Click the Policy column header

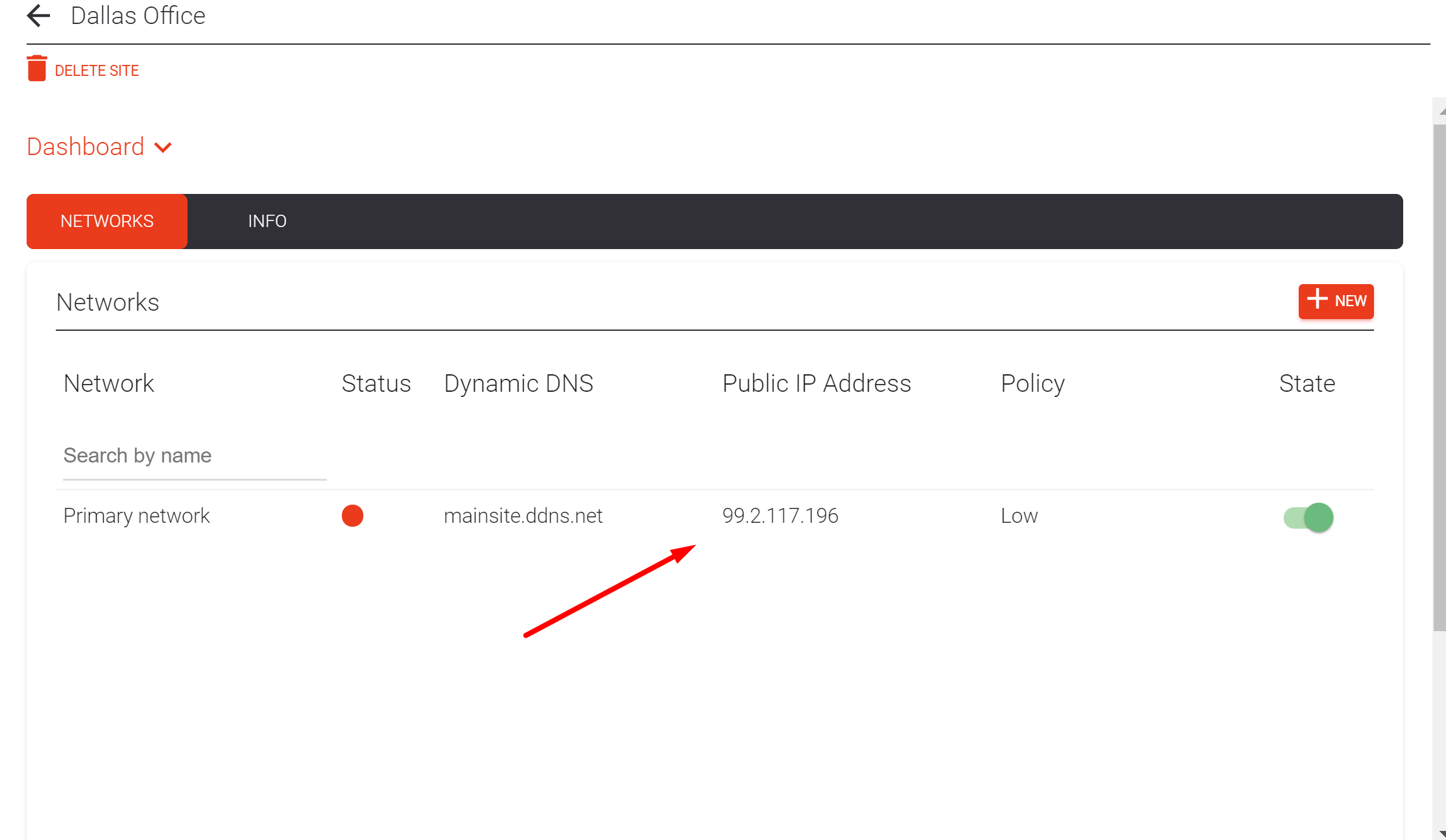click(1033, 383)
